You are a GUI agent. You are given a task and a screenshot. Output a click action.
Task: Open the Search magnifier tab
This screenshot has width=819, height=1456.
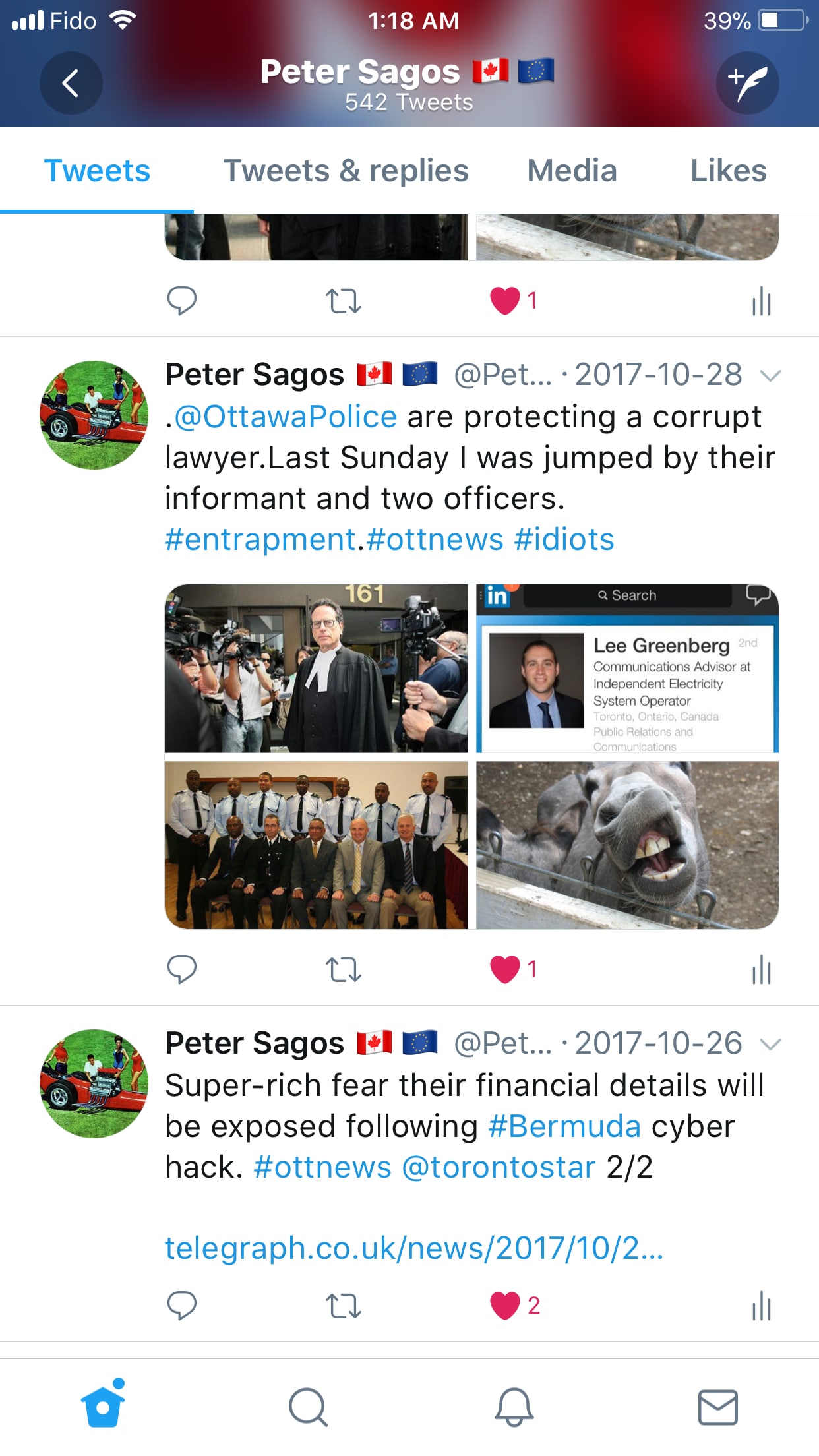point(308,1407)
